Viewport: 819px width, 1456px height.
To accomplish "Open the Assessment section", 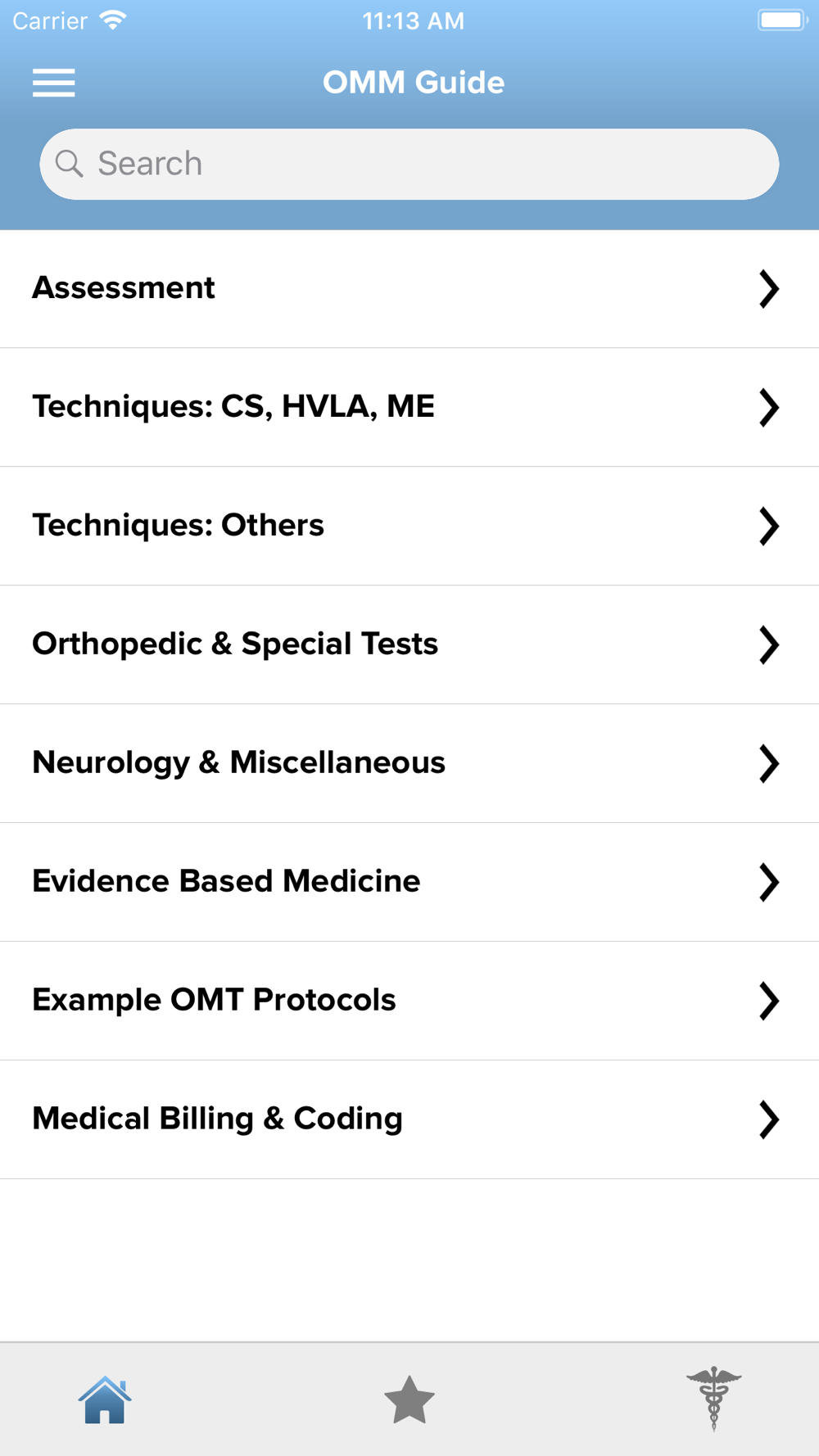I will pyautogui.click(x=124, y=288).
